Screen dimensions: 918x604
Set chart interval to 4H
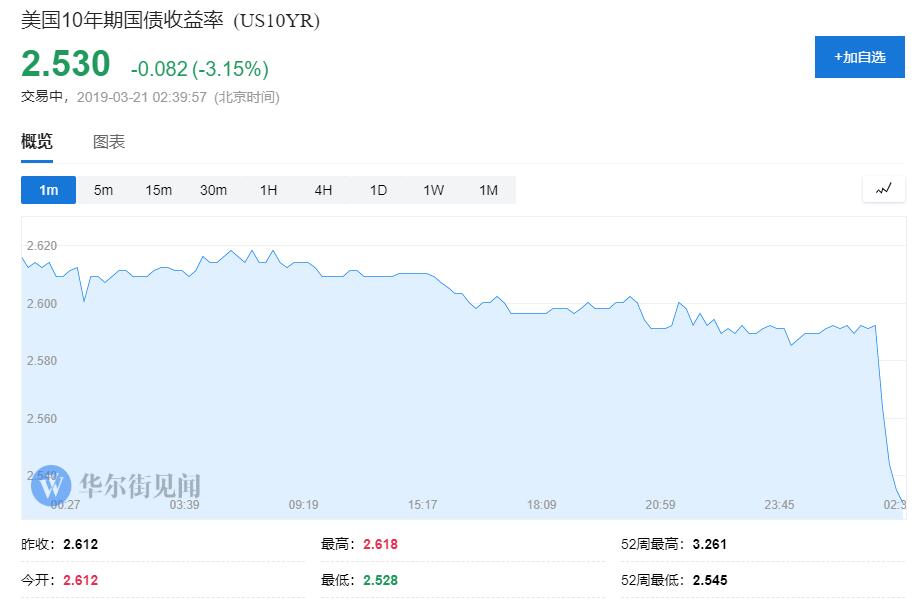click(x=323, y=190)
